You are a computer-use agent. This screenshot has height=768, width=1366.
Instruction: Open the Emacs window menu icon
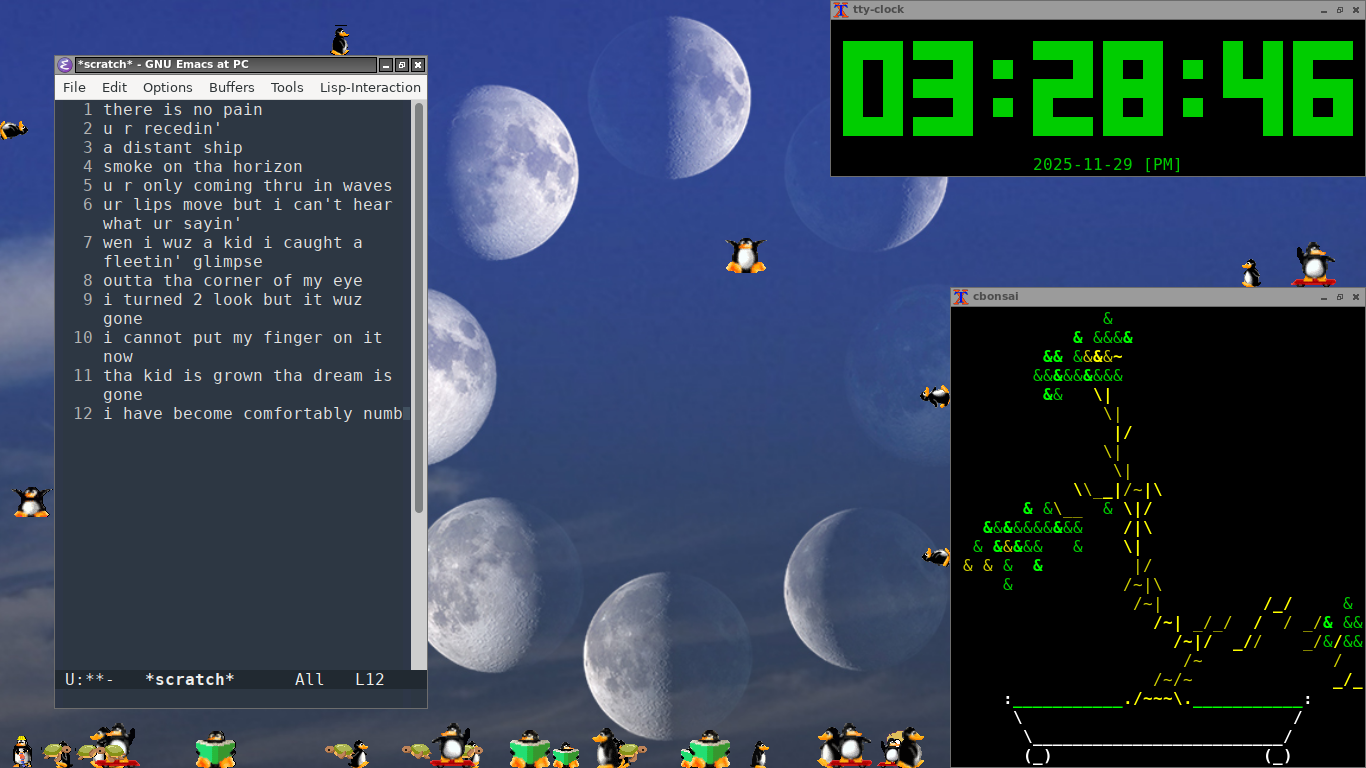65,65
